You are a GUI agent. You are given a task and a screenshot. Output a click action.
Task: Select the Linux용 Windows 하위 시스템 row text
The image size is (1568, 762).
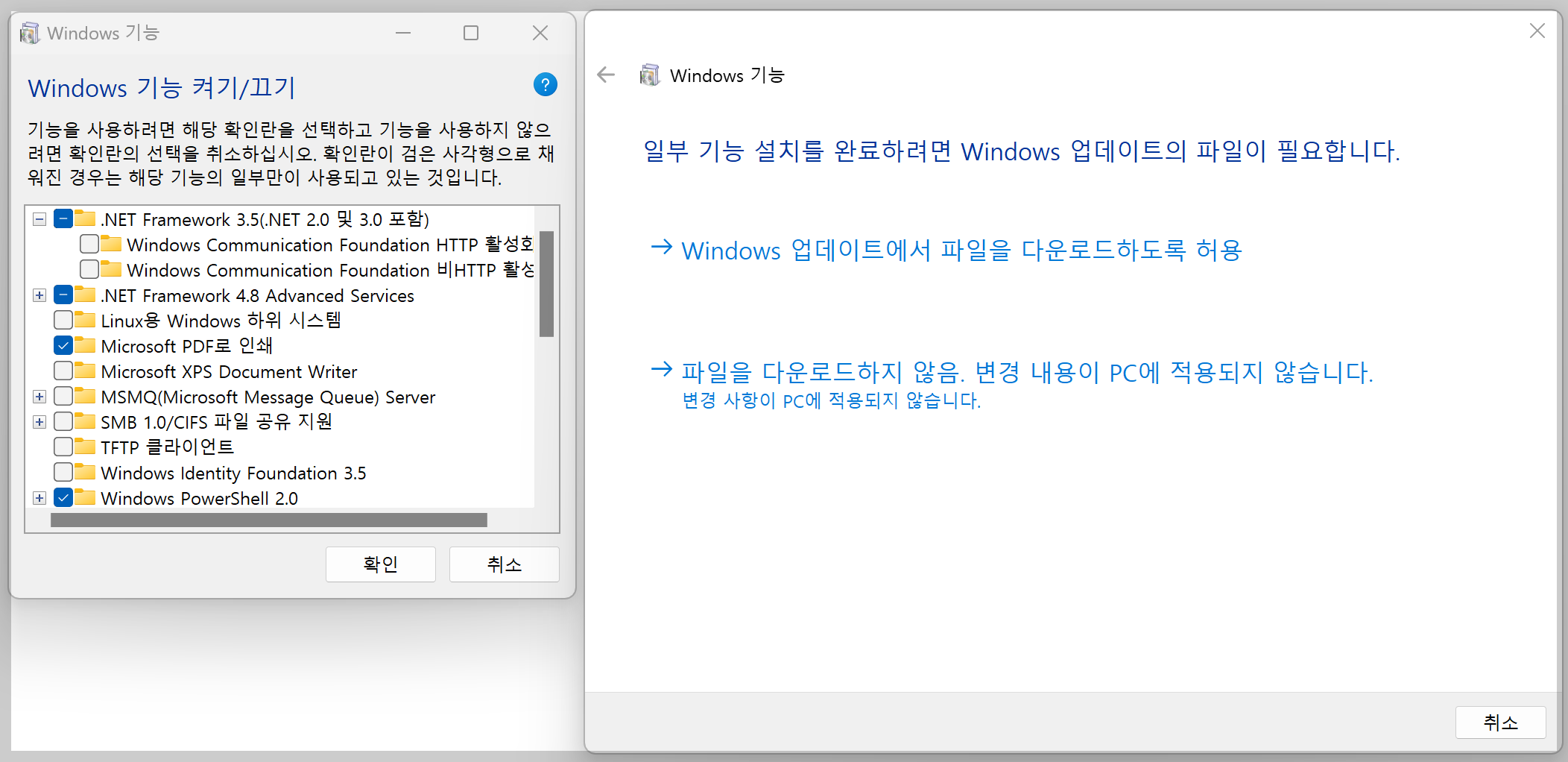221,321
